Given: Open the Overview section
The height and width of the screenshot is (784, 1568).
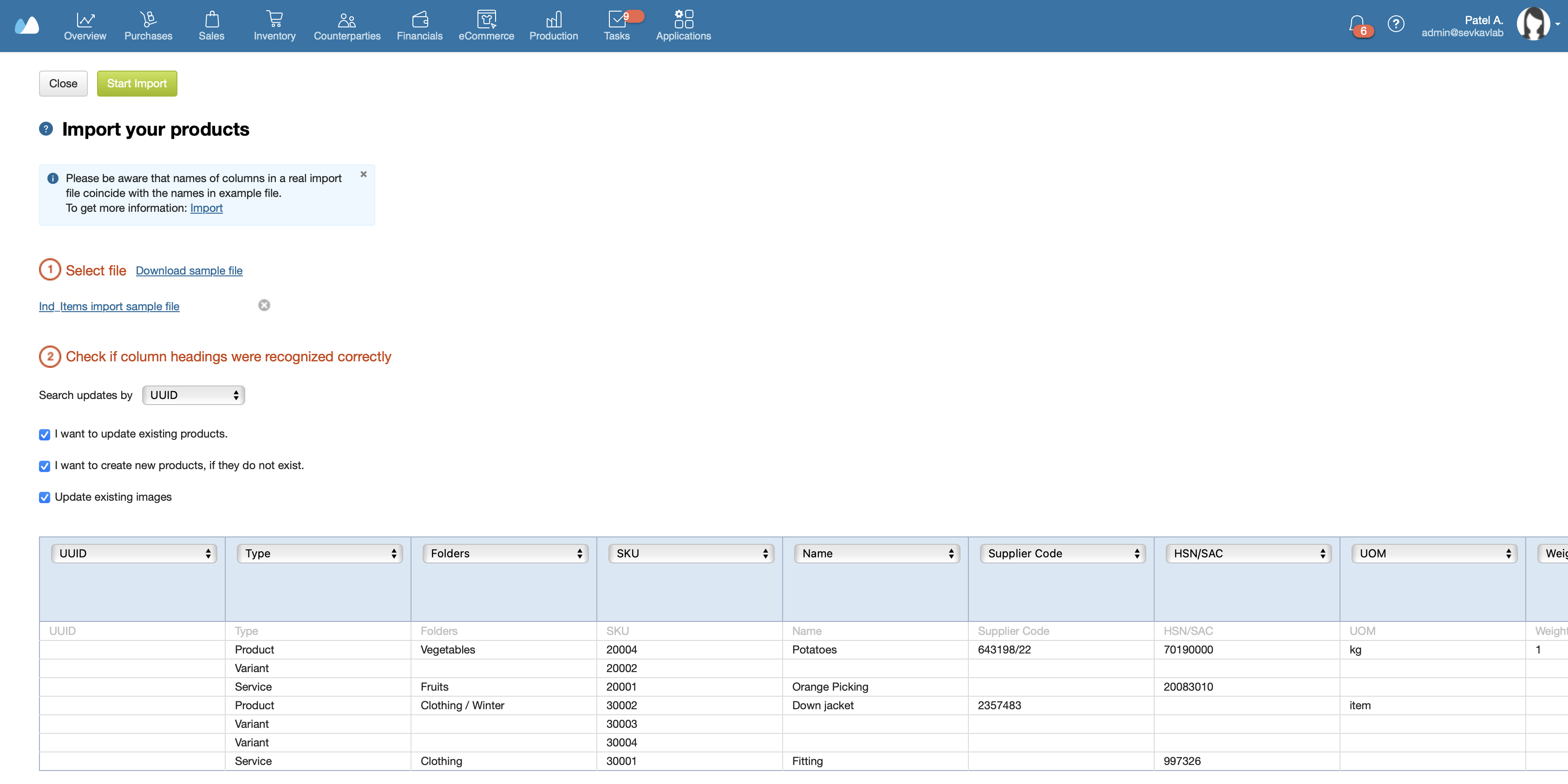Looking at the screenshot, I should pos(85,26).
